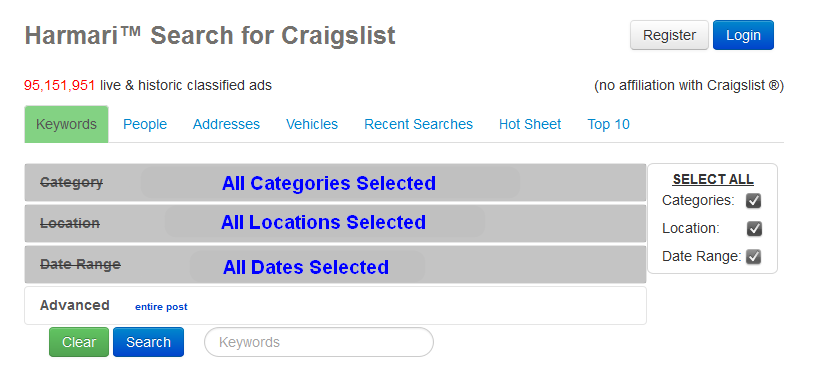Open the Advanced options row

(x=335, y=306)
